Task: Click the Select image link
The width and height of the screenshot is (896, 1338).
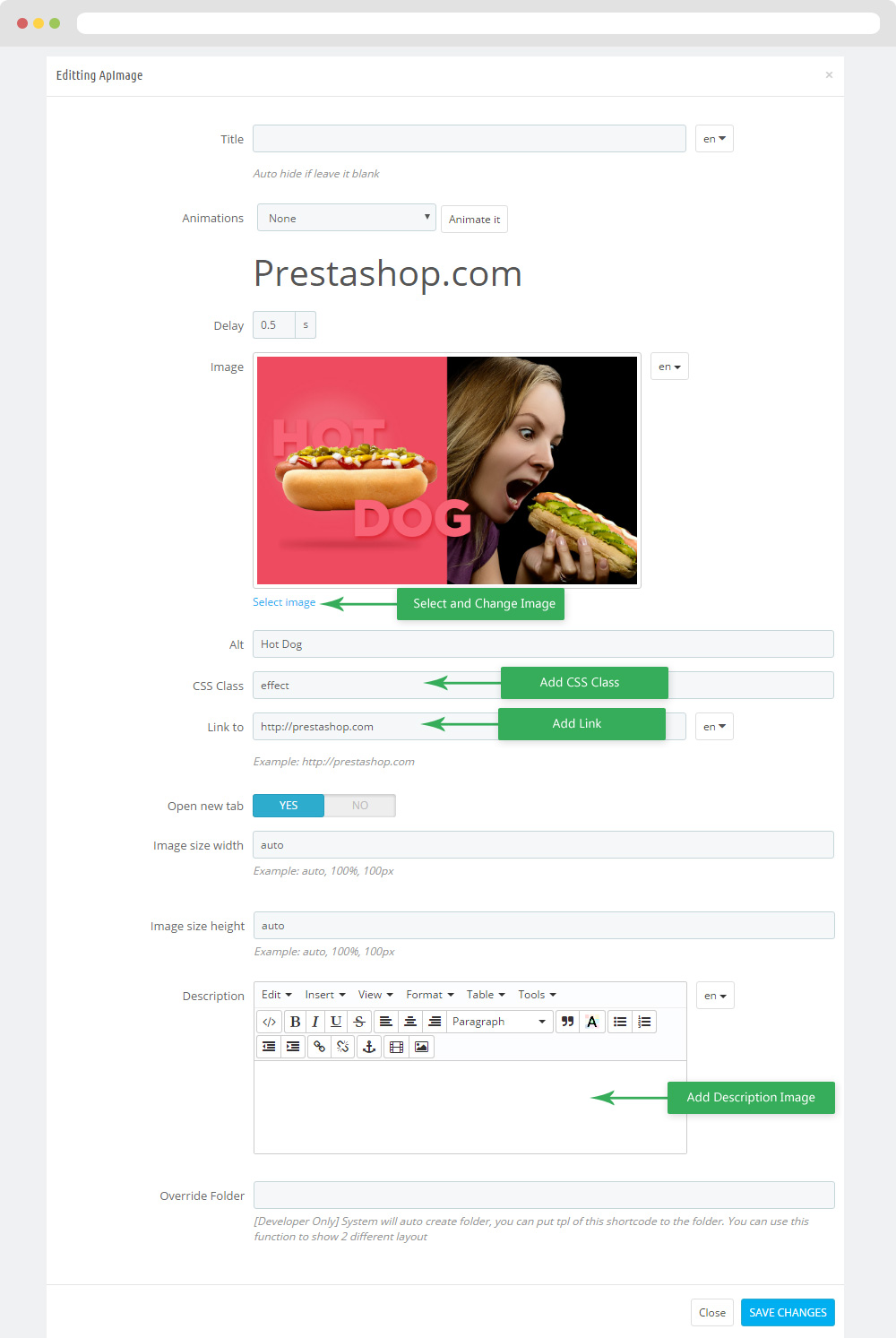Action: click(x=284, y=602)
